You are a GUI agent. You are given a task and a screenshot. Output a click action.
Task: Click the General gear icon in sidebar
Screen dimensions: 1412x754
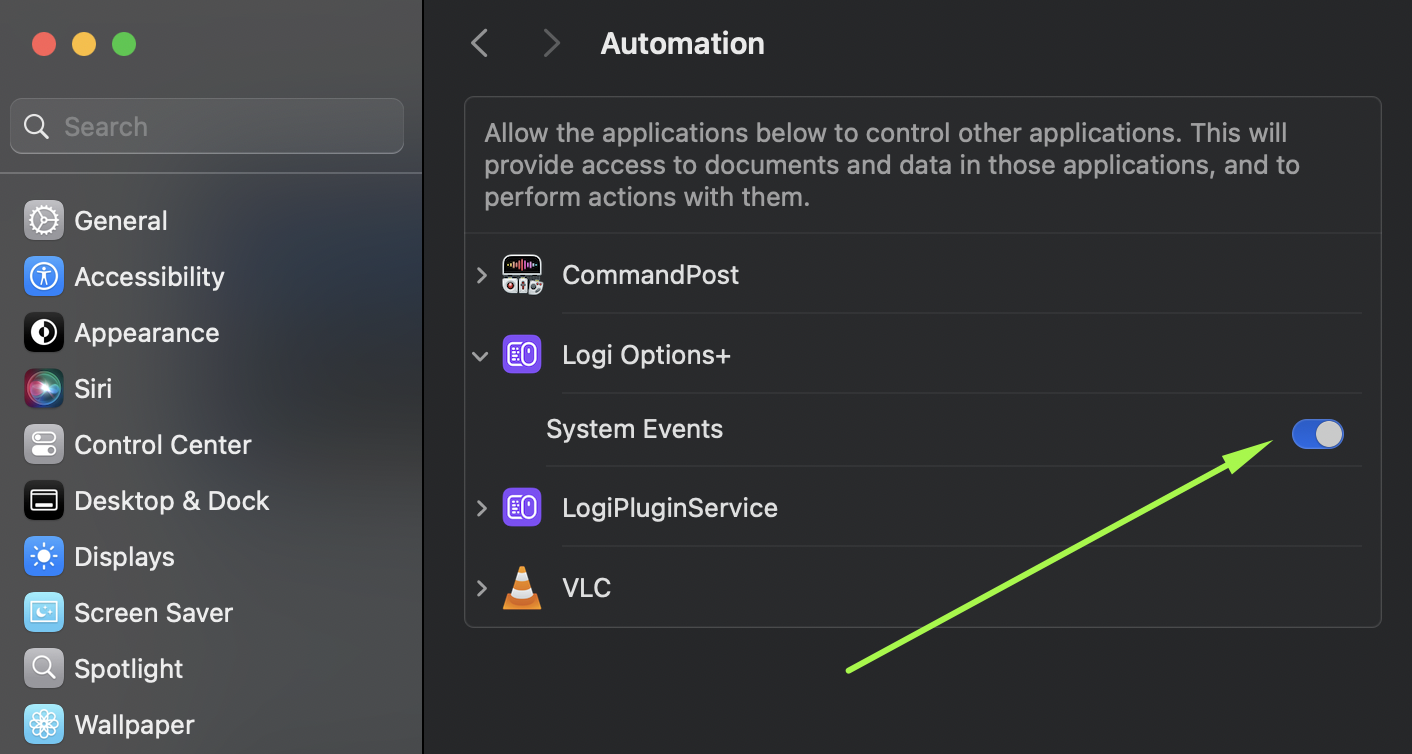pos(43,221)
